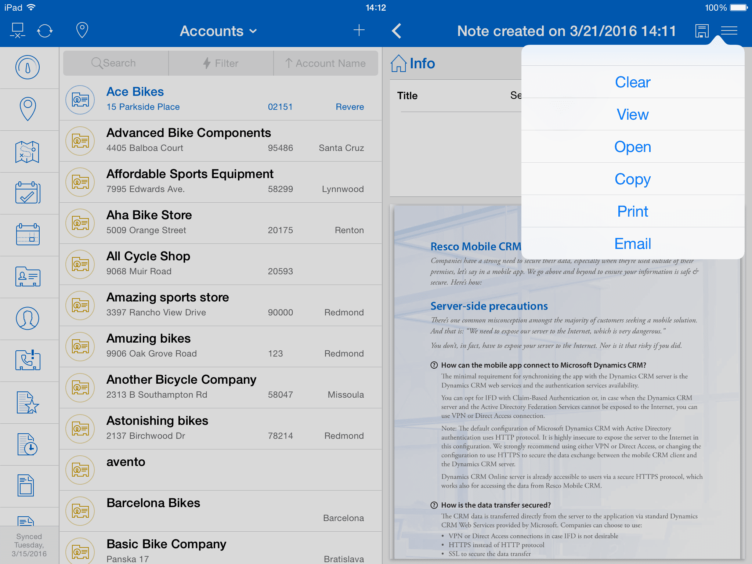The image size is (752, 564).
Task: Choose View from the menu
Action: [x=633, y=115]
